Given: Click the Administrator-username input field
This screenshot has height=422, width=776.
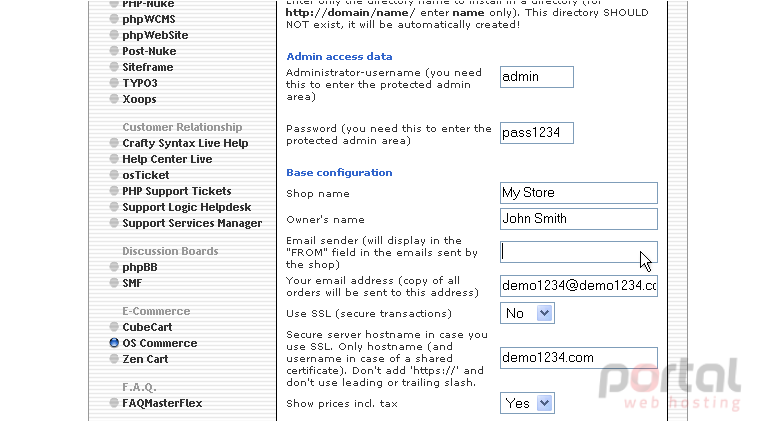Looking at the screenshot, I should 536,77.
